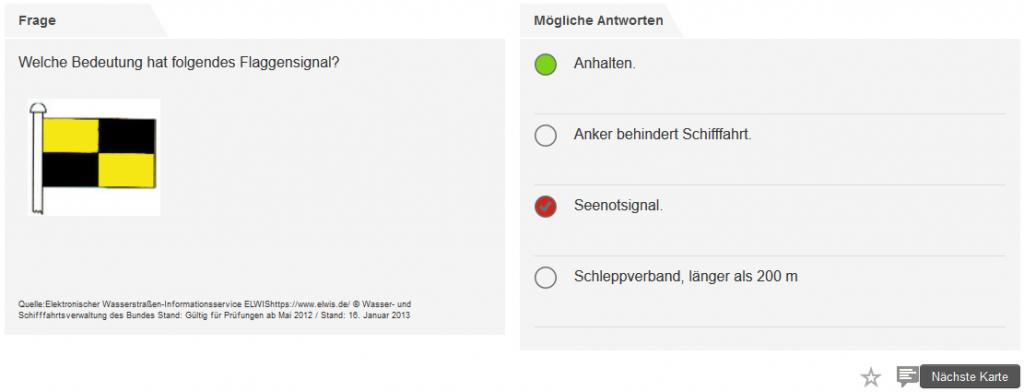
Task: Click the question text Welche Bedeutung hat folgendes Flaggensignal
Action: [x=178, y=63]
